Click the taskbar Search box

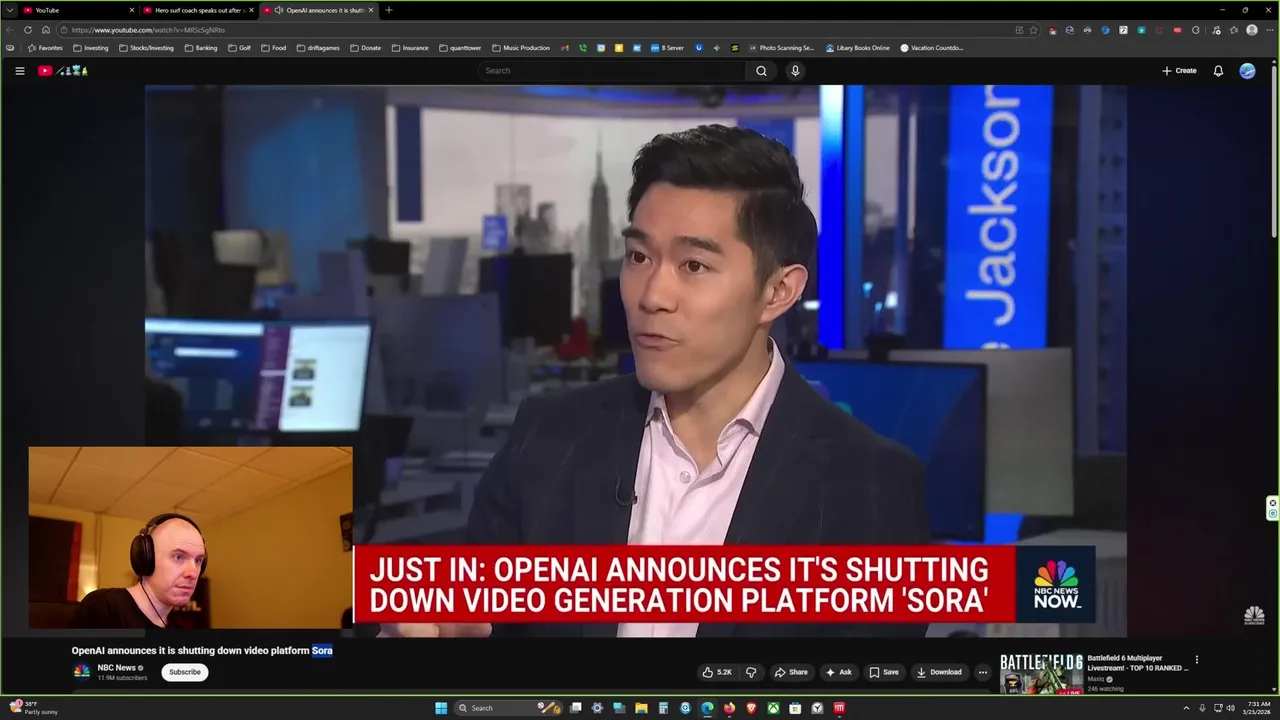507,708
